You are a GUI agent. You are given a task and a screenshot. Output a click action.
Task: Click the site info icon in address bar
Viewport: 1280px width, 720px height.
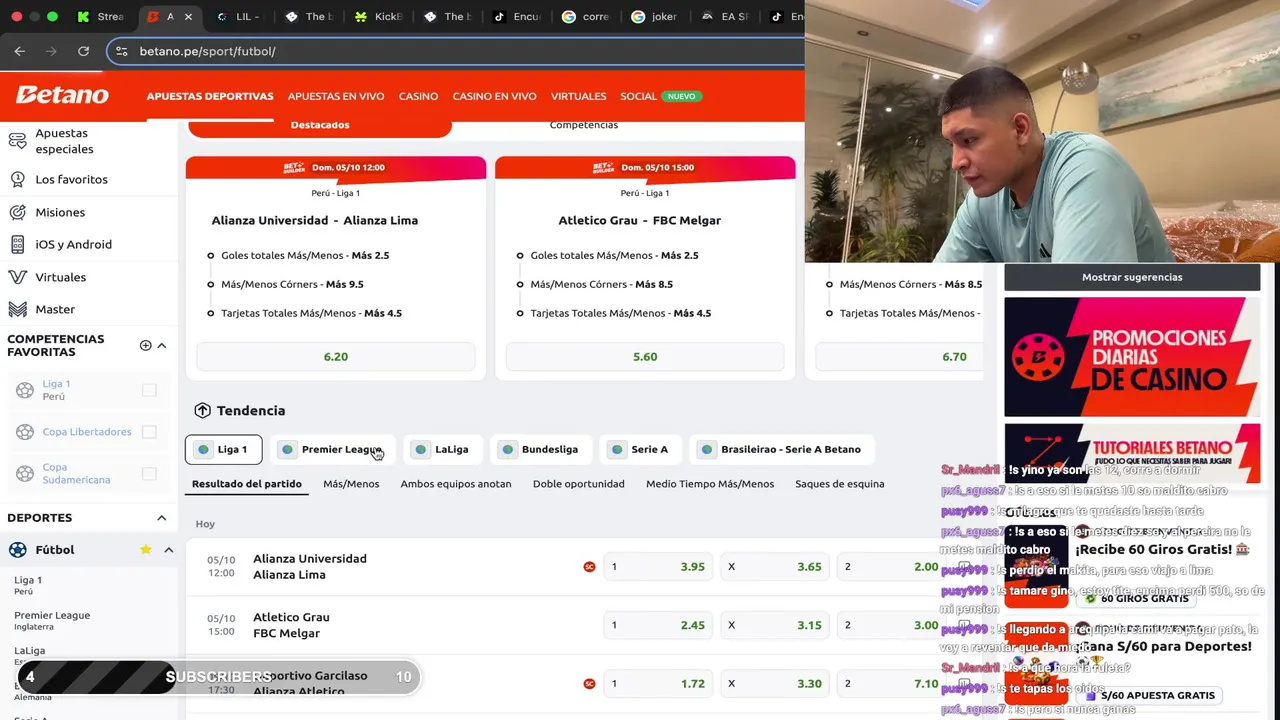coord(122,51)
